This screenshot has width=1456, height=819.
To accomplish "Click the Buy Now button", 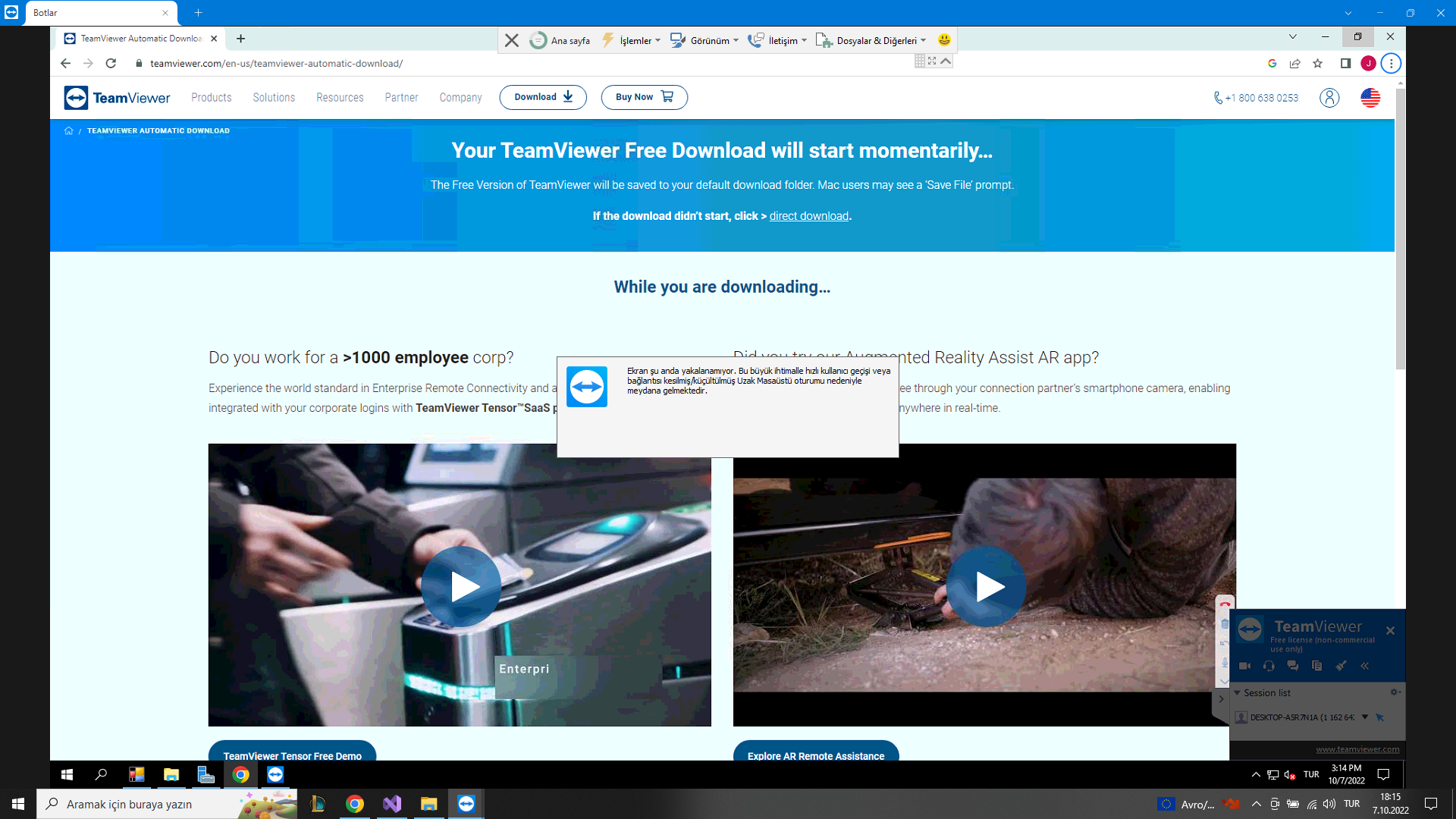I will (645, 97).
